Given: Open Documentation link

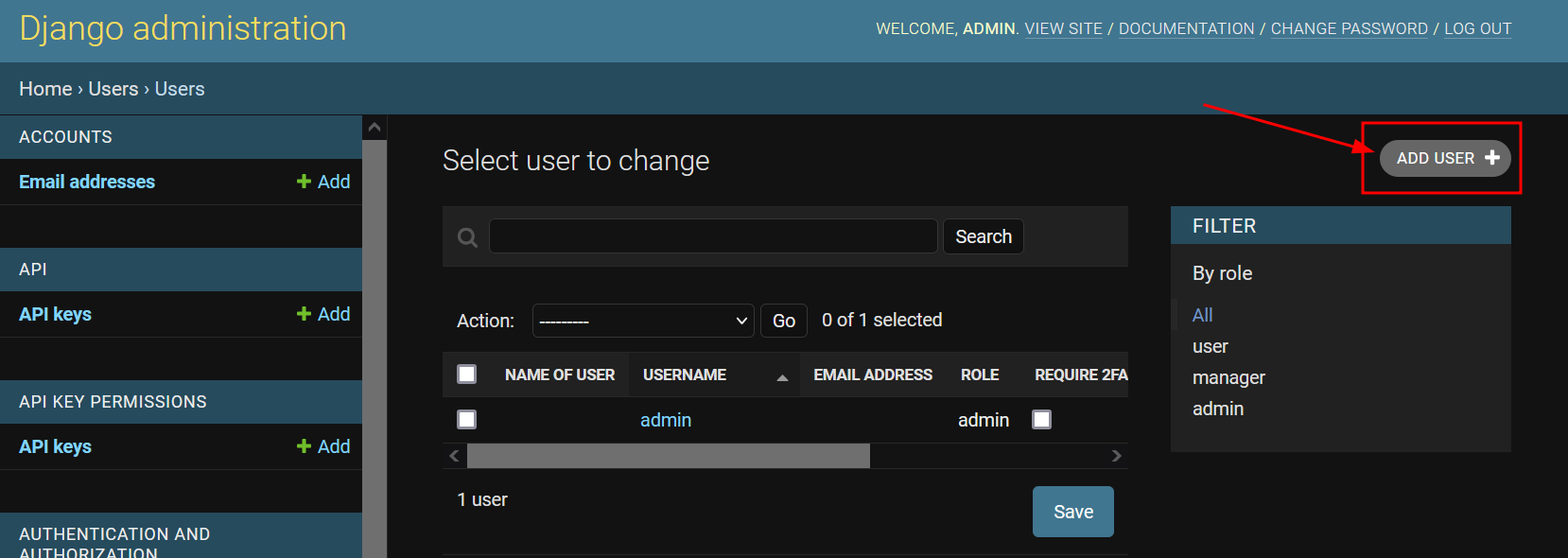Looking at the screenshot, I should pyautogui.click(x=1187, y=28).
